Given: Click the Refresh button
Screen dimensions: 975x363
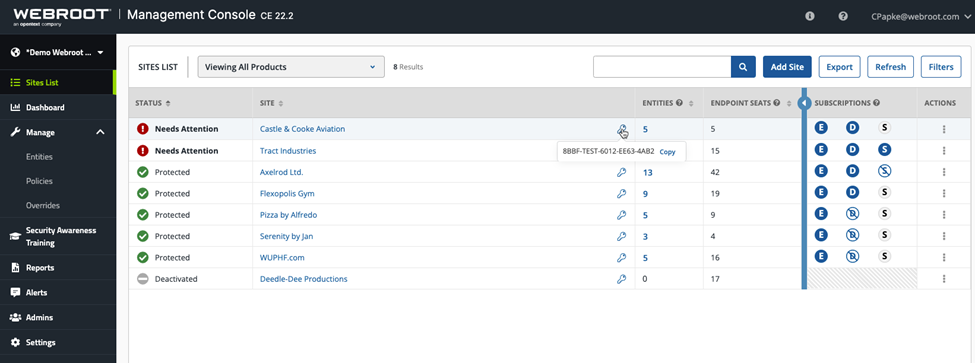Looking at the screenshot, I should click(890, 67).
